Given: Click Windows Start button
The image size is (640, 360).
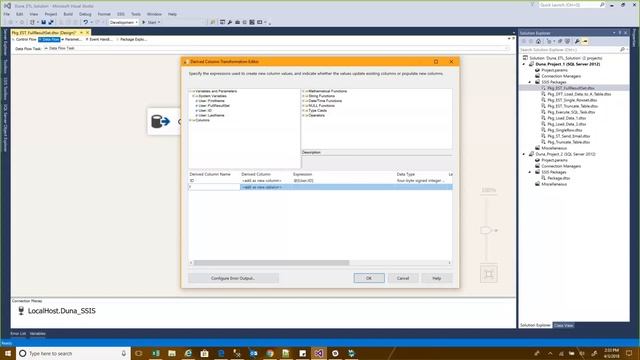Looking at the screenshot, I should tap(7, 353).
